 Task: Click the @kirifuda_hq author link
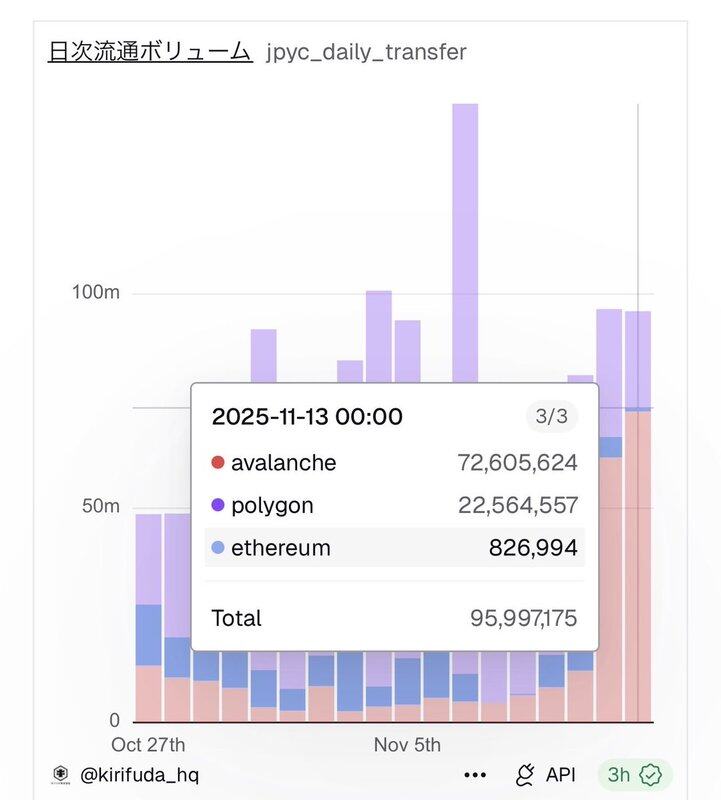tap(139, 774)
